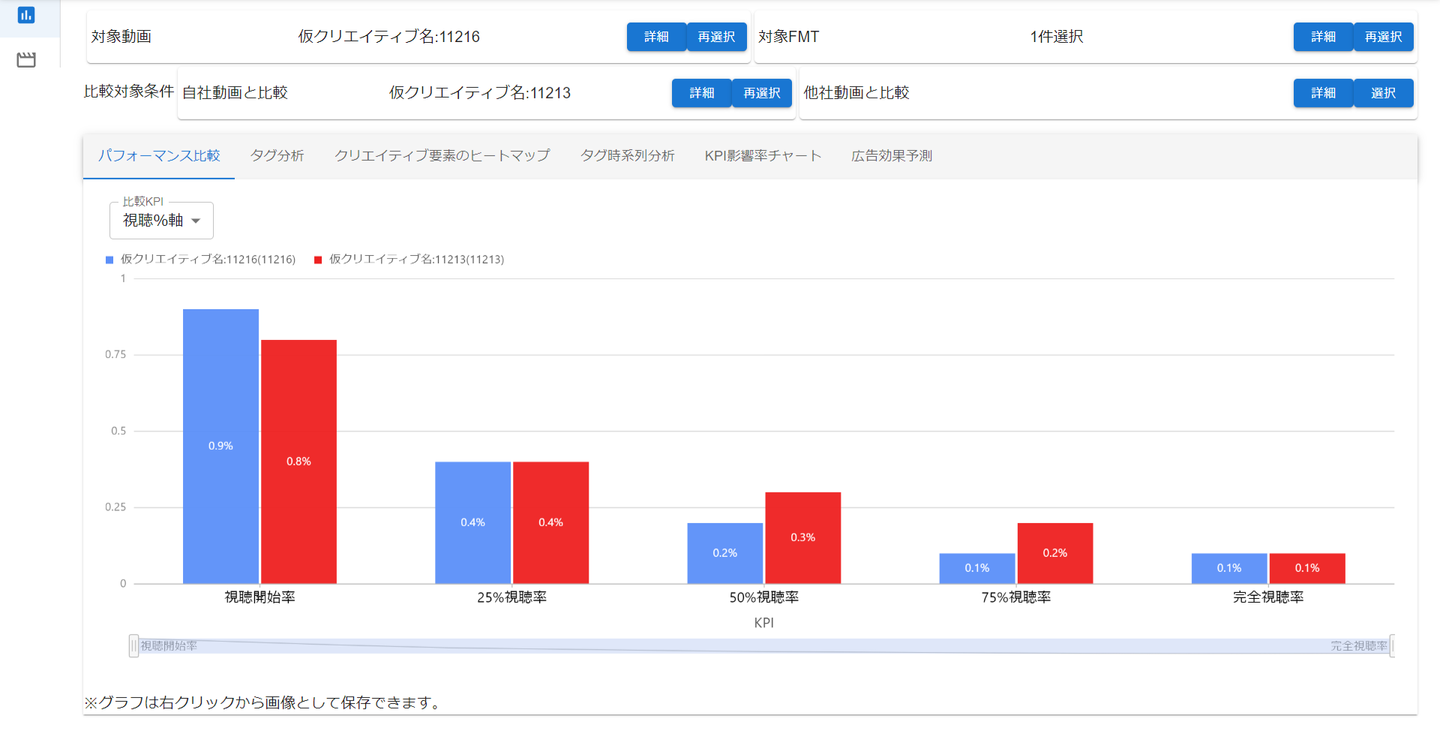
Task: Click 詳細 button for 対象FMT
Action: 1323,37
